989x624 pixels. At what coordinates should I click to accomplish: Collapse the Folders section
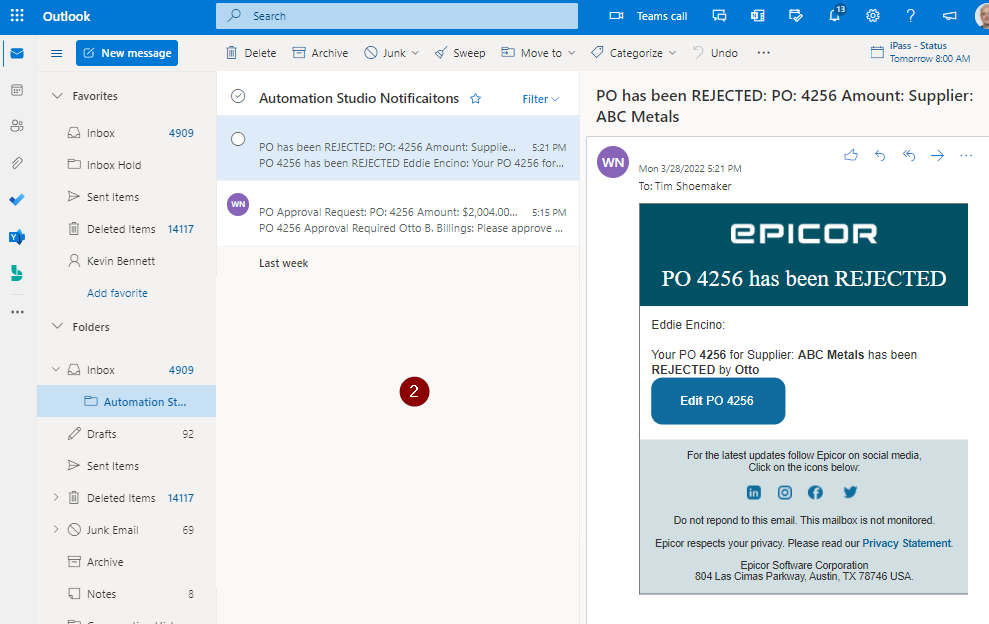coord(57,326)
